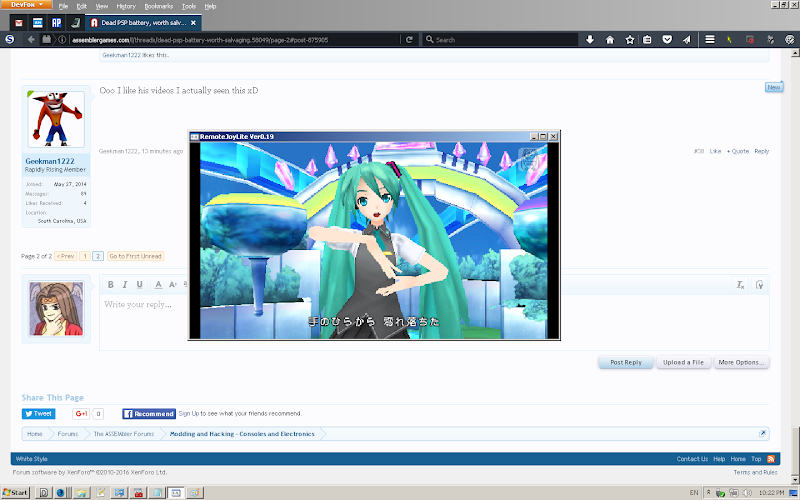Click the S icon left of address bar
This screenshot has width=800, height=500.
pyautogui.click(x=10, y=39)
